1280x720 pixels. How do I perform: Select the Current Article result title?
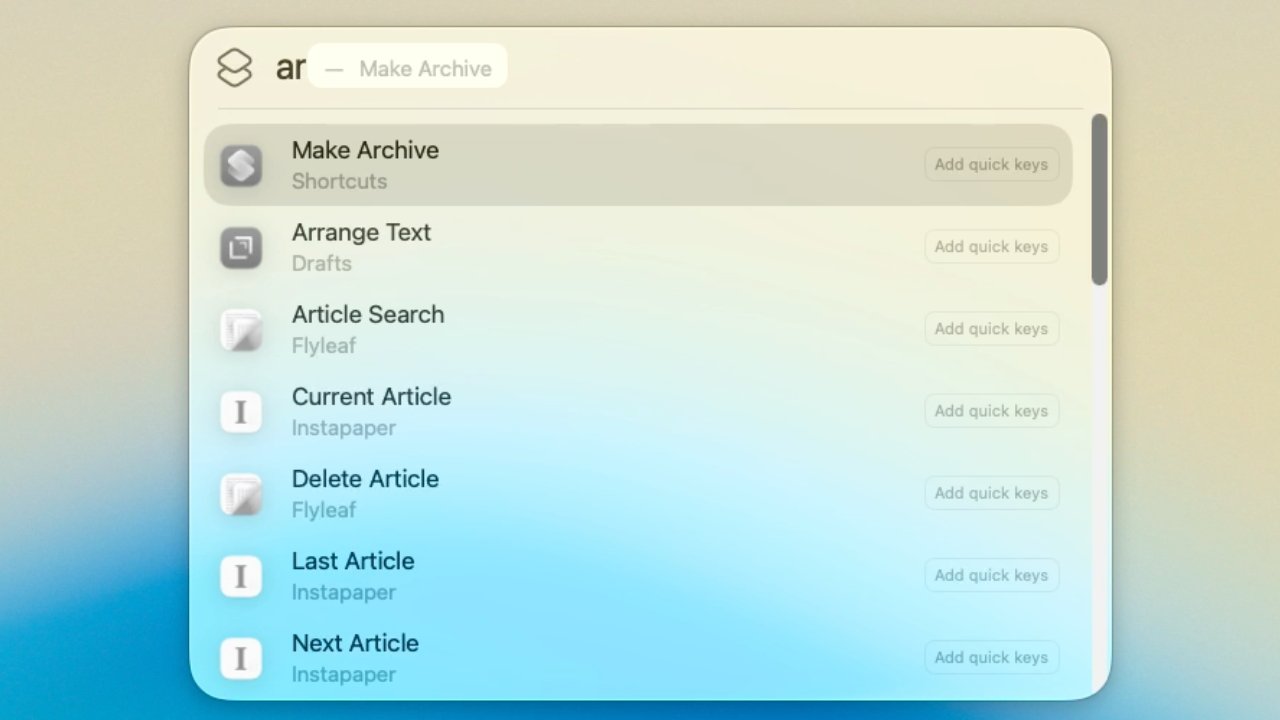371,396
